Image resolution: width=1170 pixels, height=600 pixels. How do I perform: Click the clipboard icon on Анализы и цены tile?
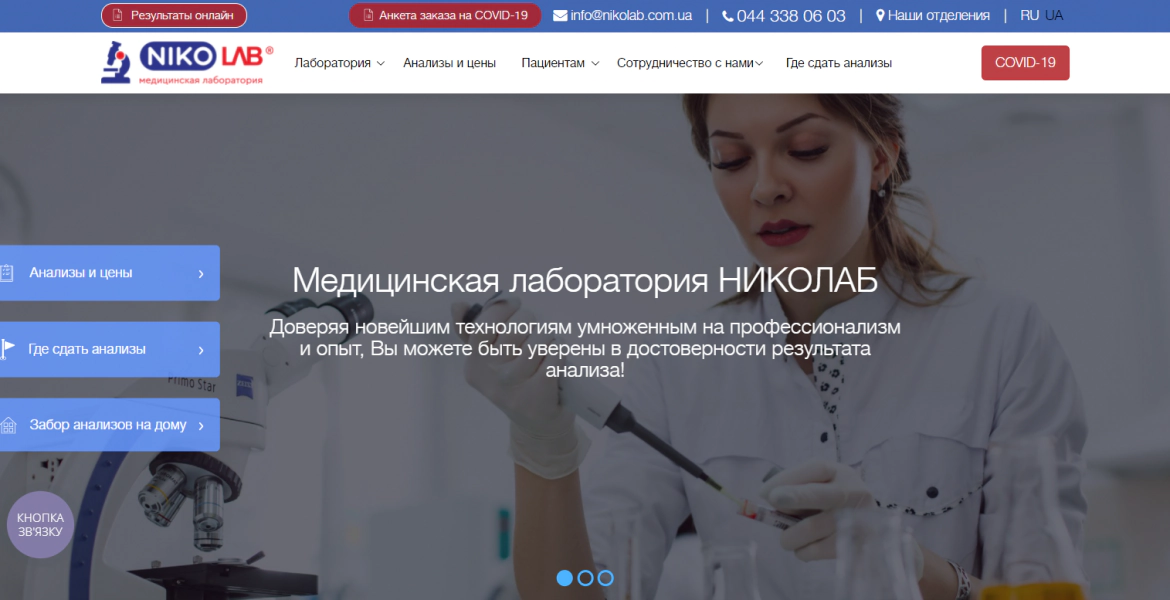click(x=7, y=273)
